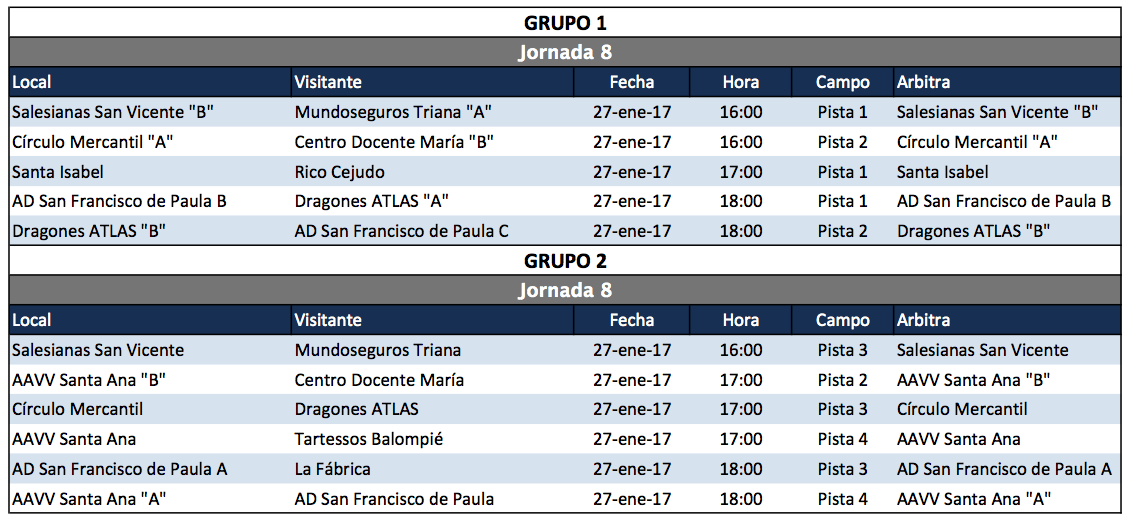Viewport: 1137px width, 526px height.
Task: Select the Mundoseguros Triana "A" visitor cell
Action: click(393, 112)
